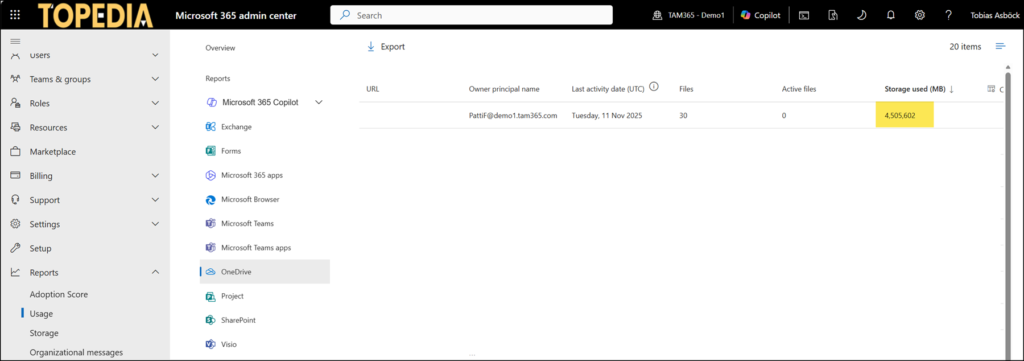Open the Exchange report
This screenshot has height=361, width=1024.
point(236,127)
